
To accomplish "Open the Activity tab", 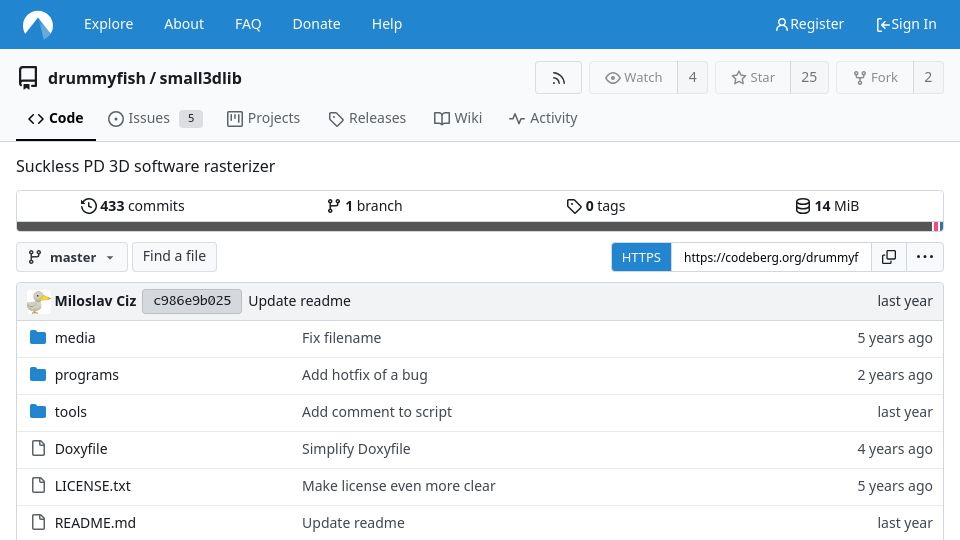I will [543, 118].
